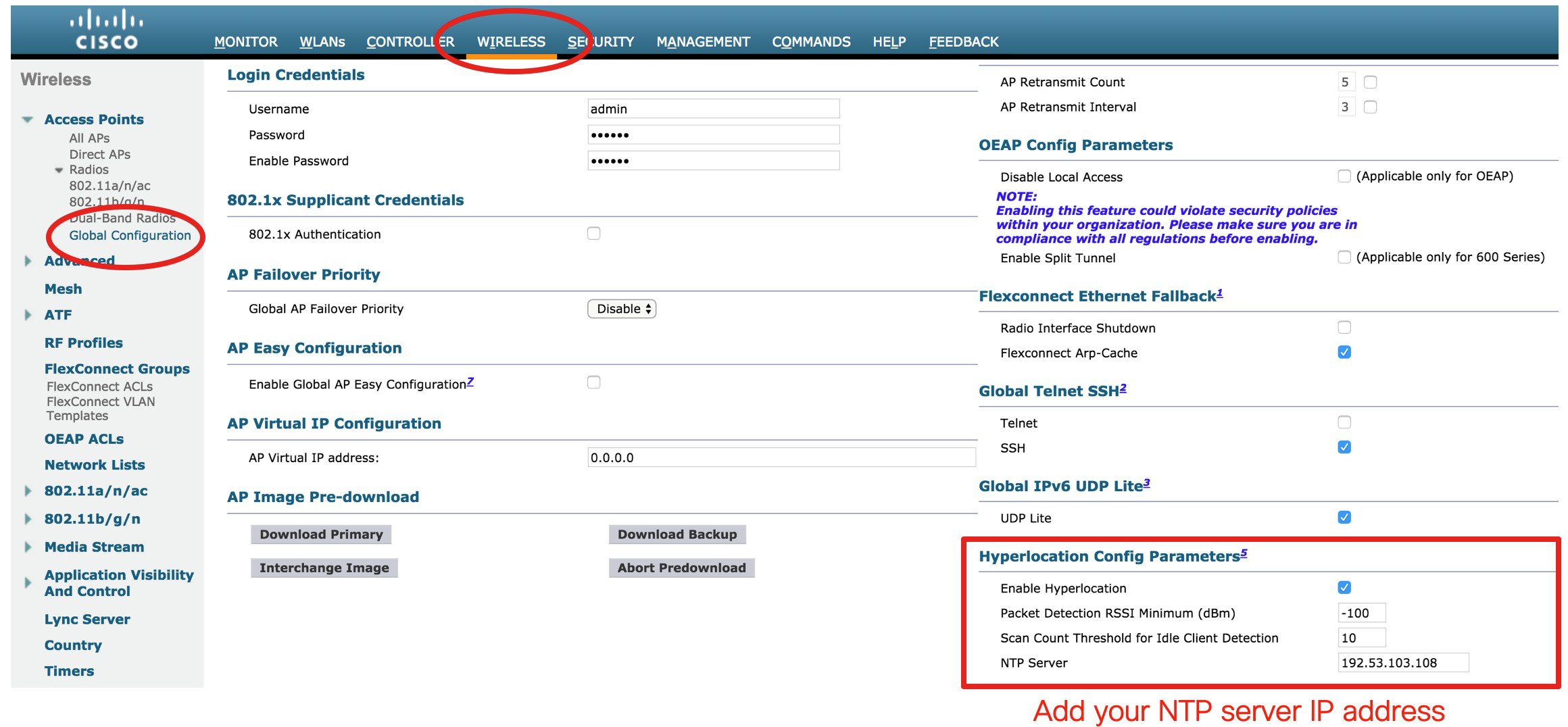Expand the Media Stream section
The width and height of the screenshot is (1568, 727).
[x=28, y=547]
